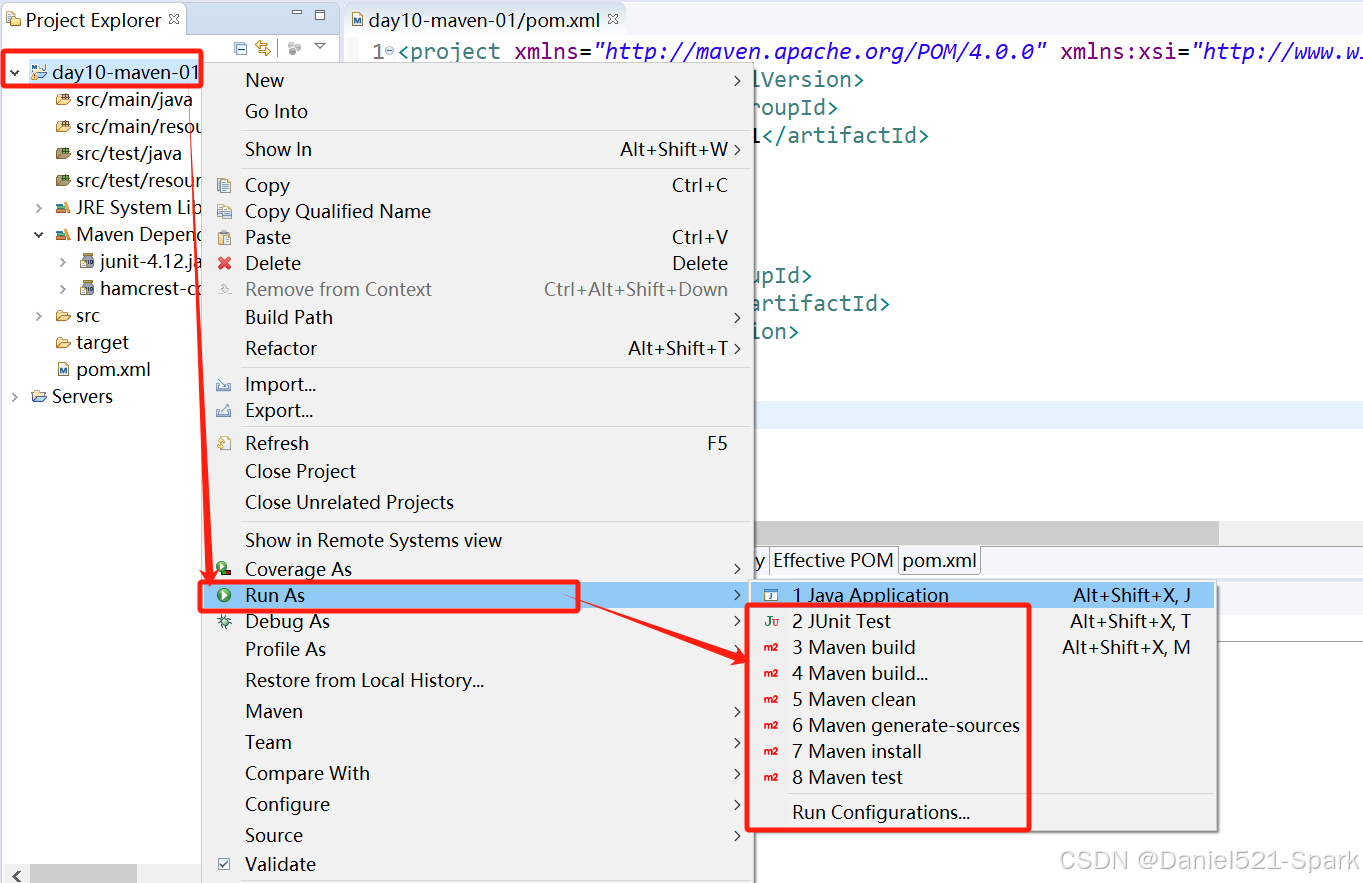Toggle Link with Editor in Project Explorer
Viewport: 1363px width, 883px height.
(x=263, y=48)
